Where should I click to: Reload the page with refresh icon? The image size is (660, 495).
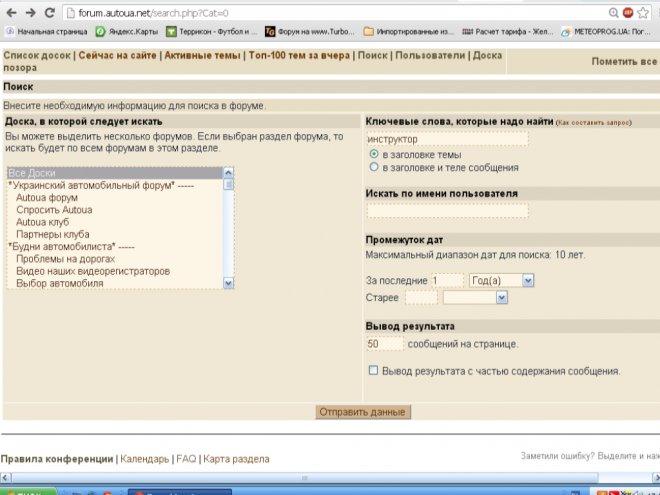(x=47, y=12)
